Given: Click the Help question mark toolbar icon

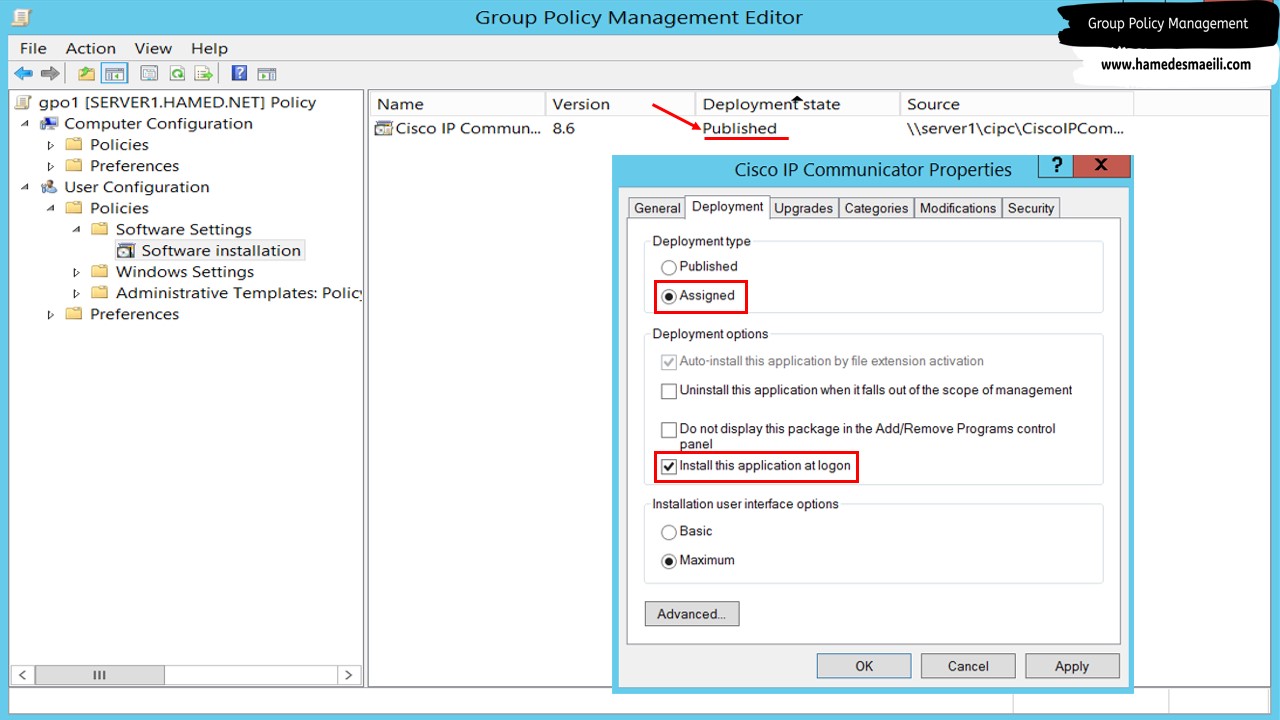Looking at the screenshot, I should [239, 73].
